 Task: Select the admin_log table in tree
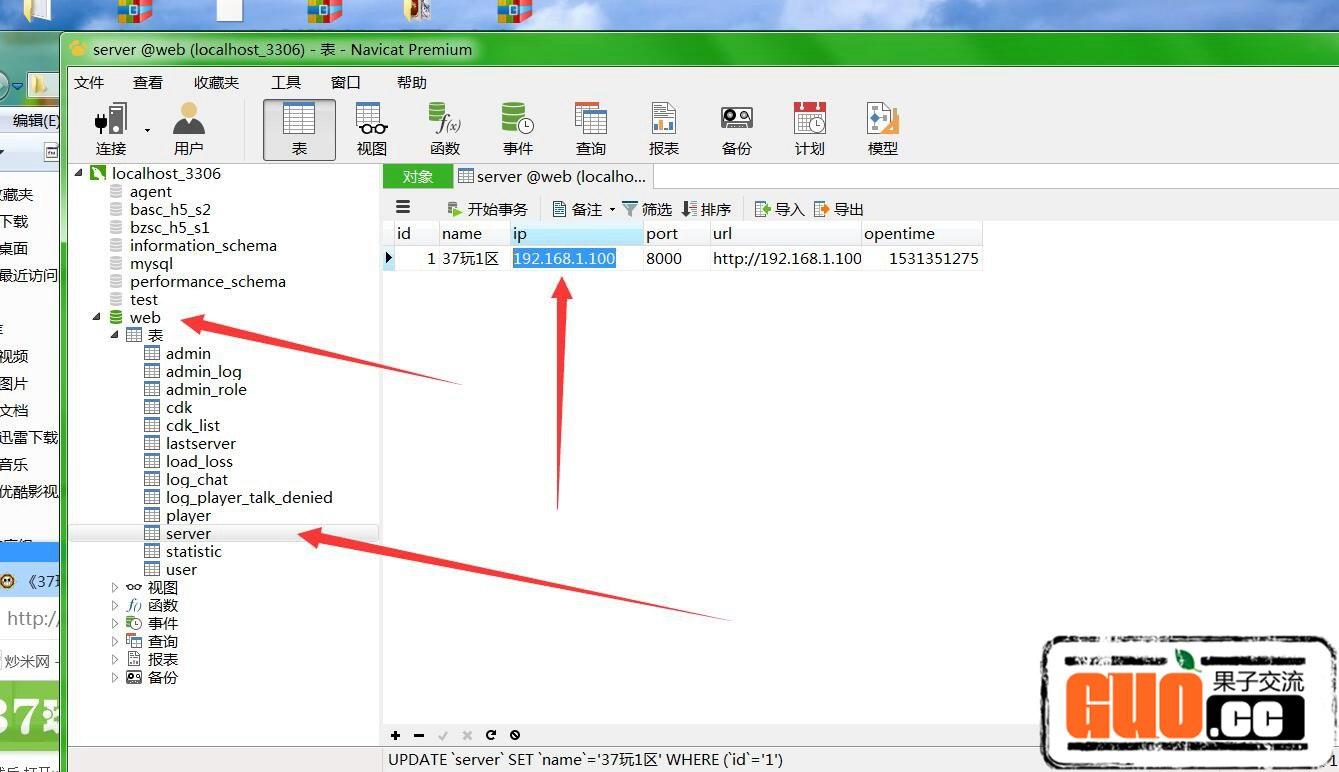[x=203, y=372]
